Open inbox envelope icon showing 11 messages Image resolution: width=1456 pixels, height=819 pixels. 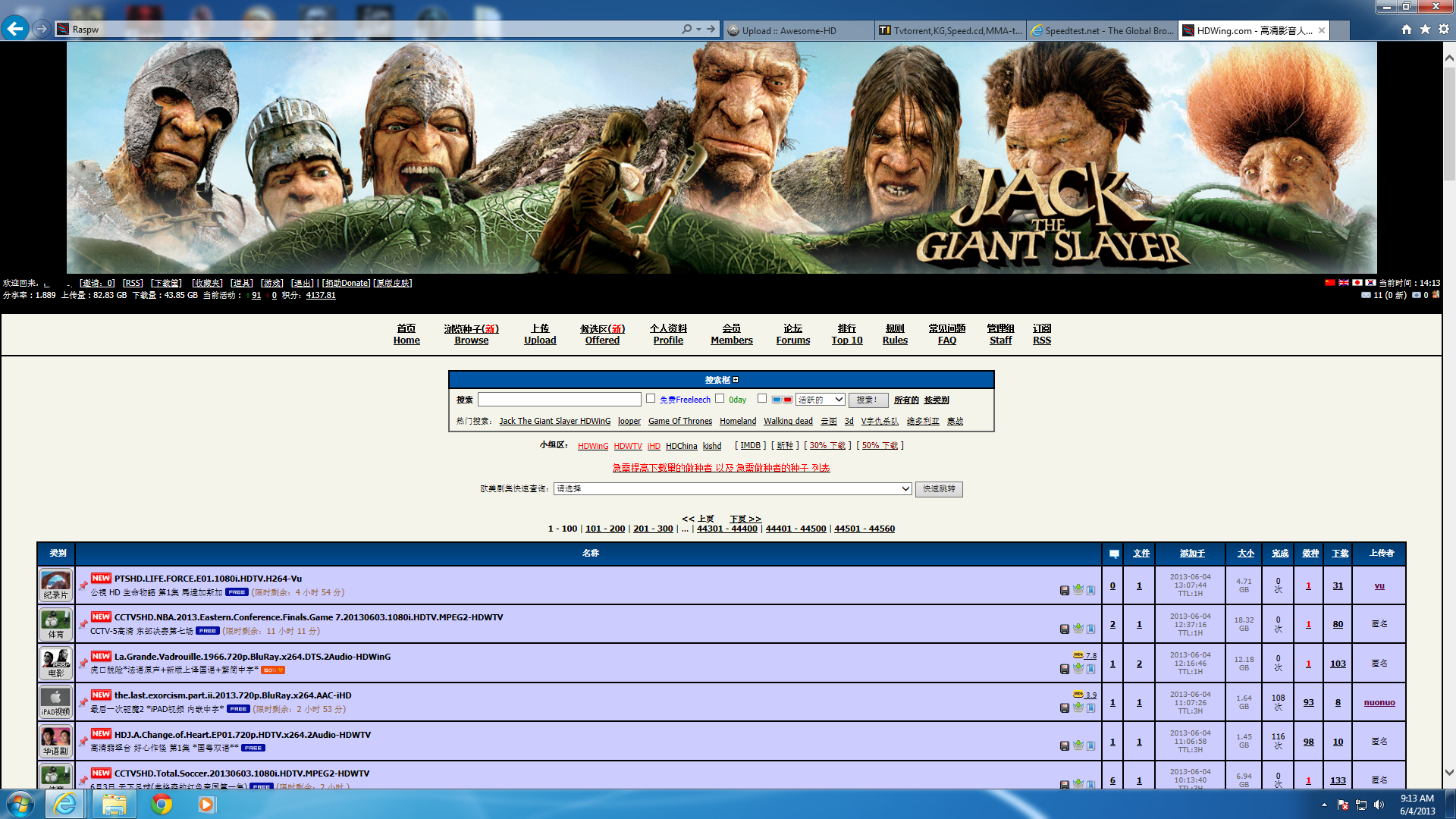pos(1366,295)
